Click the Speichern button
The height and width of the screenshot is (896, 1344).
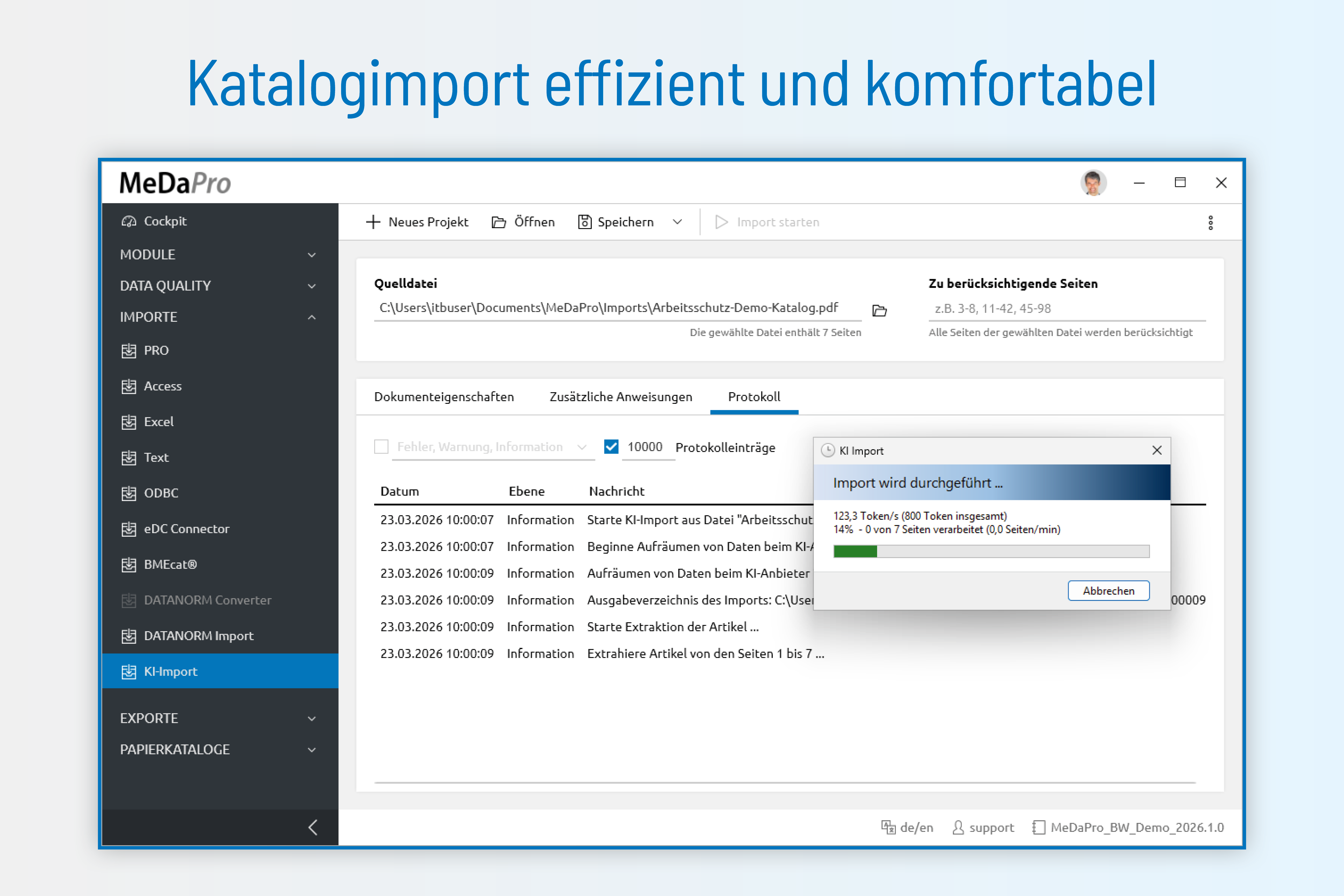(x=616, y=222)
